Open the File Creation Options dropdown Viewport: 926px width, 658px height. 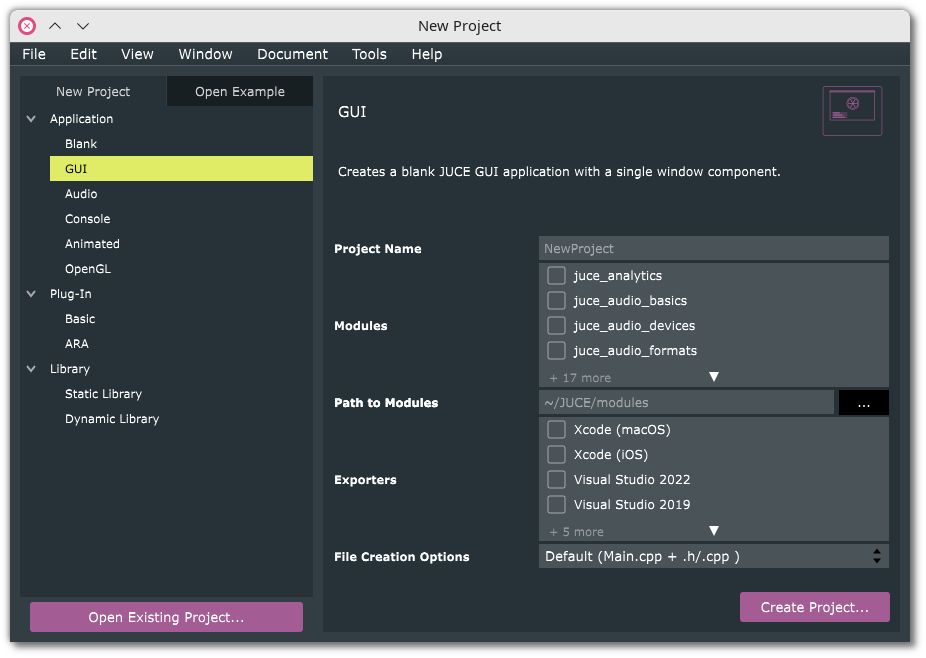coord(713,556)
